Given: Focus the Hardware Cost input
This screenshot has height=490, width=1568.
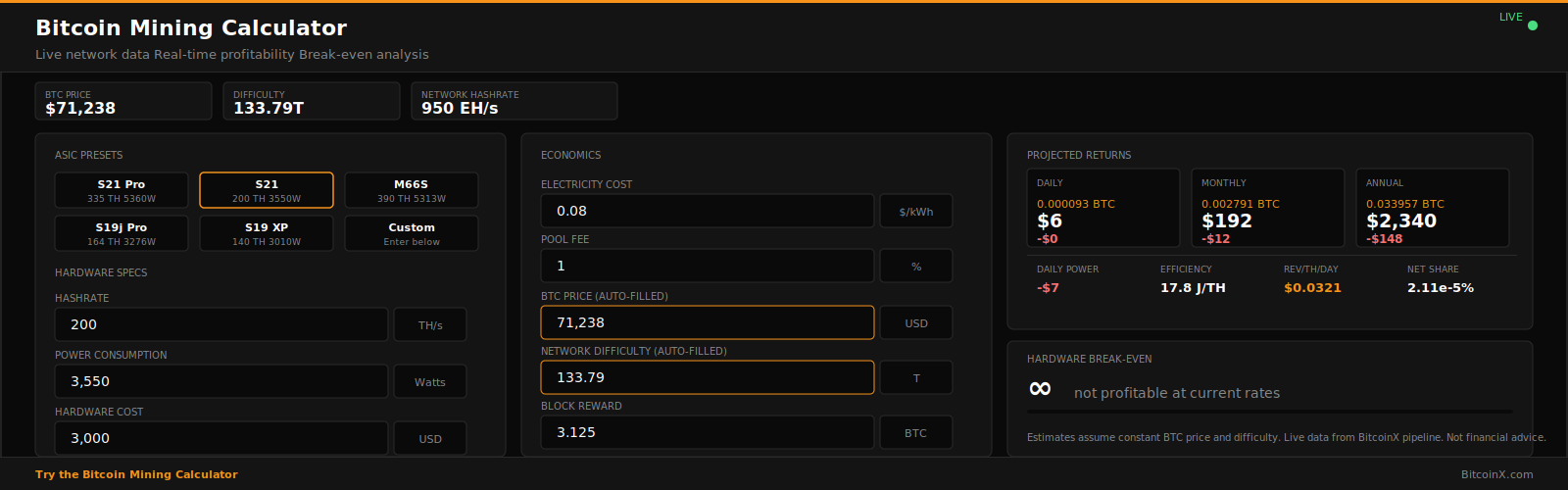Looking at the screenshot, I should 221,437.
